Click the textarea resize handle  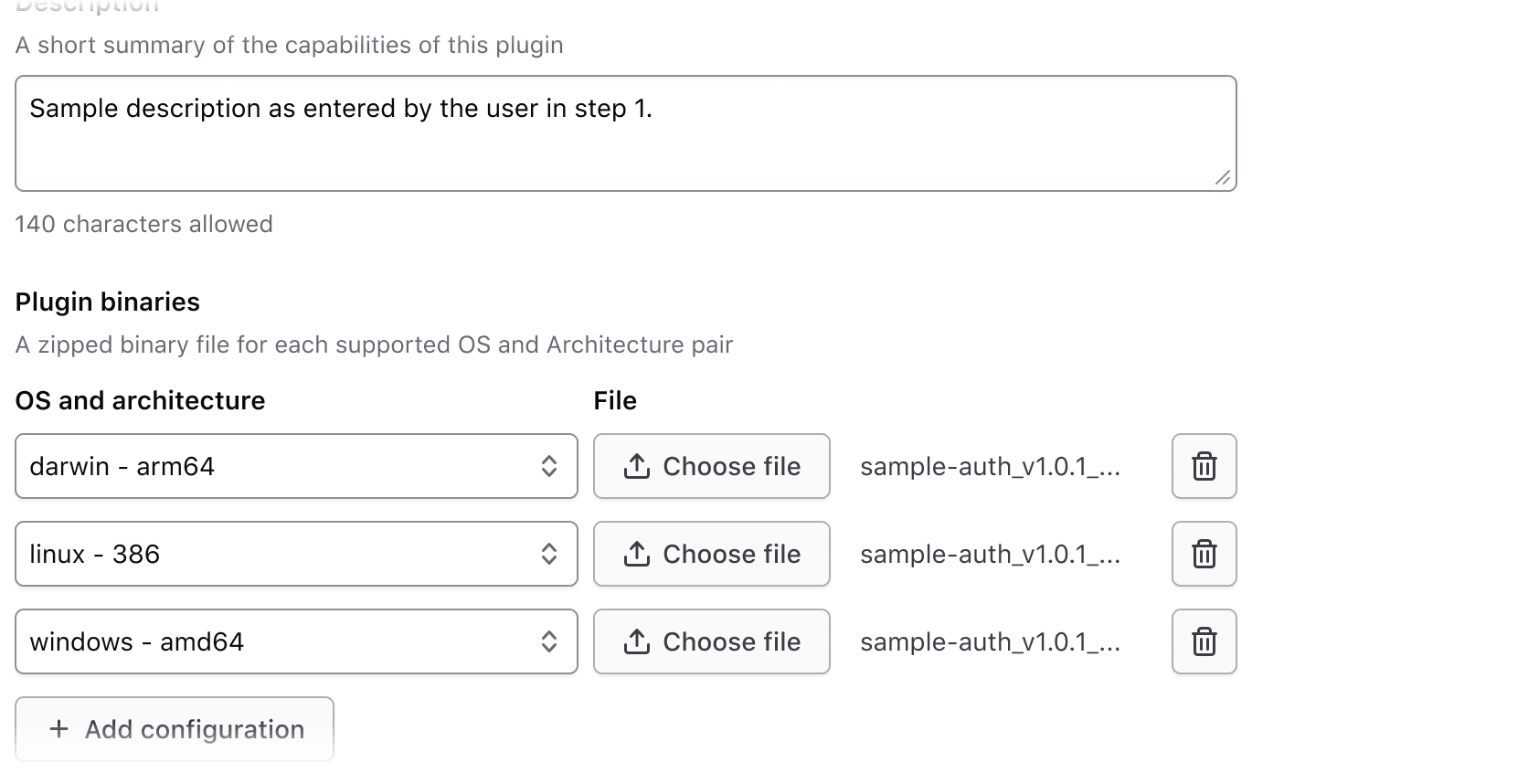click(1224, 179)
